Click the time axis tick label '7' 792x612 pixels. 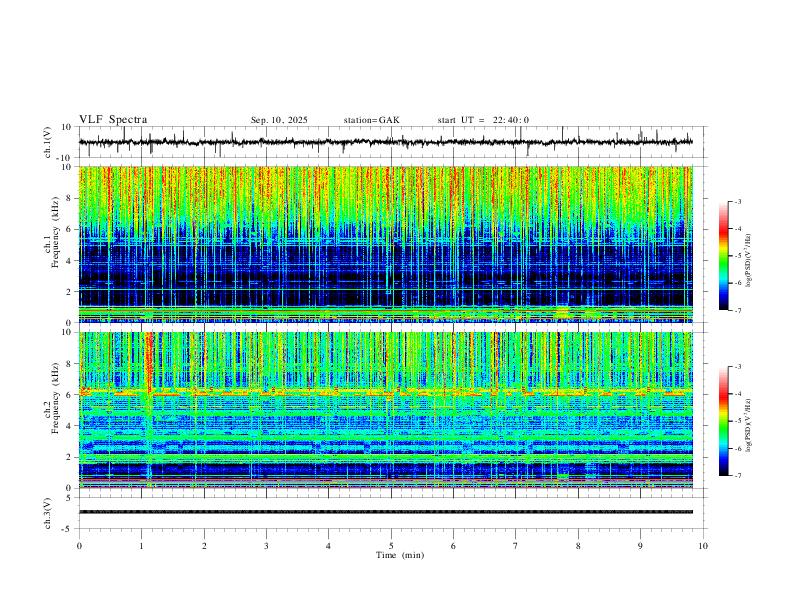[x=516, y=546]
